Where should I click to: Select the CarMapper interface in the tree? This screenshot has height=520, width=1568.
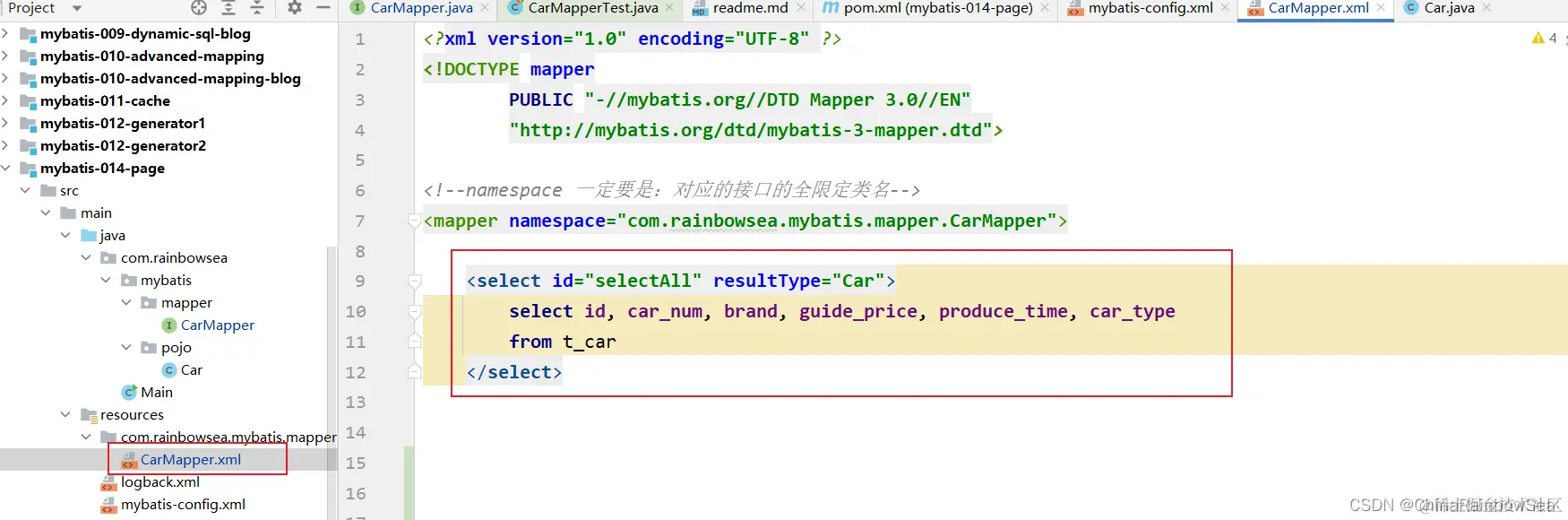coord(218,325)
